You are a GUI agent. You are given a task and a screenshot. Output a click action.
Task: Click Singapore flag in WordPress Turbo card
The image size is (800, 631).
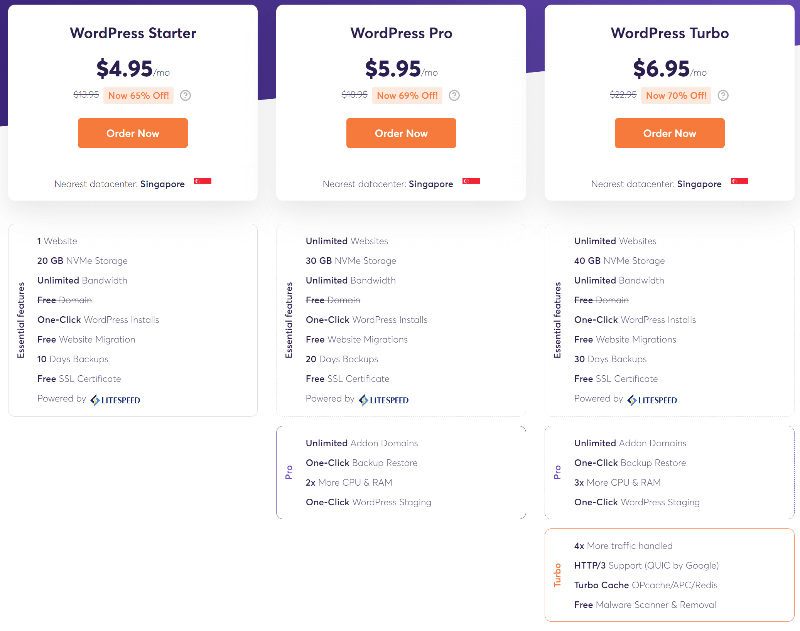click(x=739, y=181)
